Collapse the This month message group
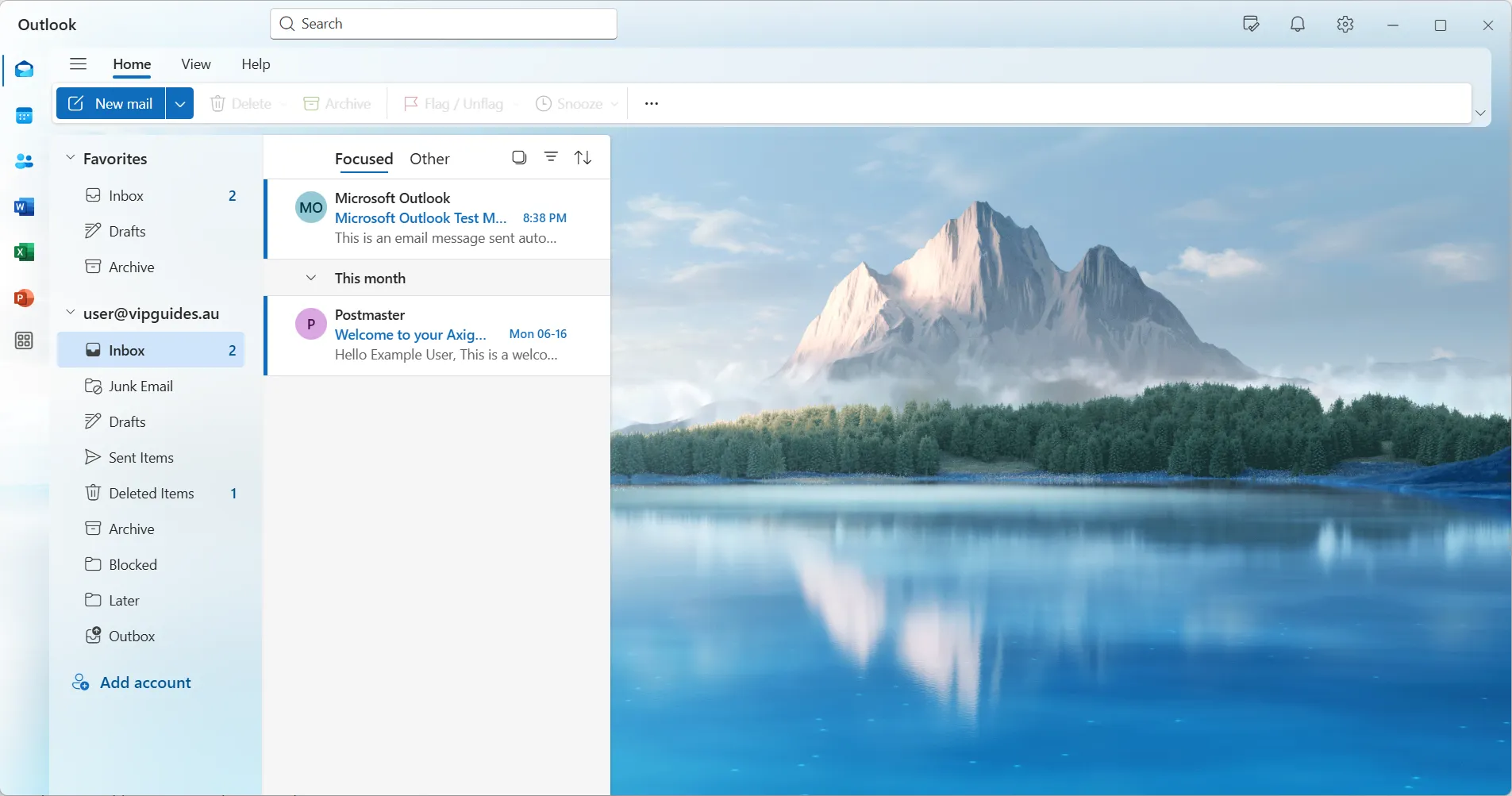Viewport: 1512px width, 796px height. [x=311, y=278]
